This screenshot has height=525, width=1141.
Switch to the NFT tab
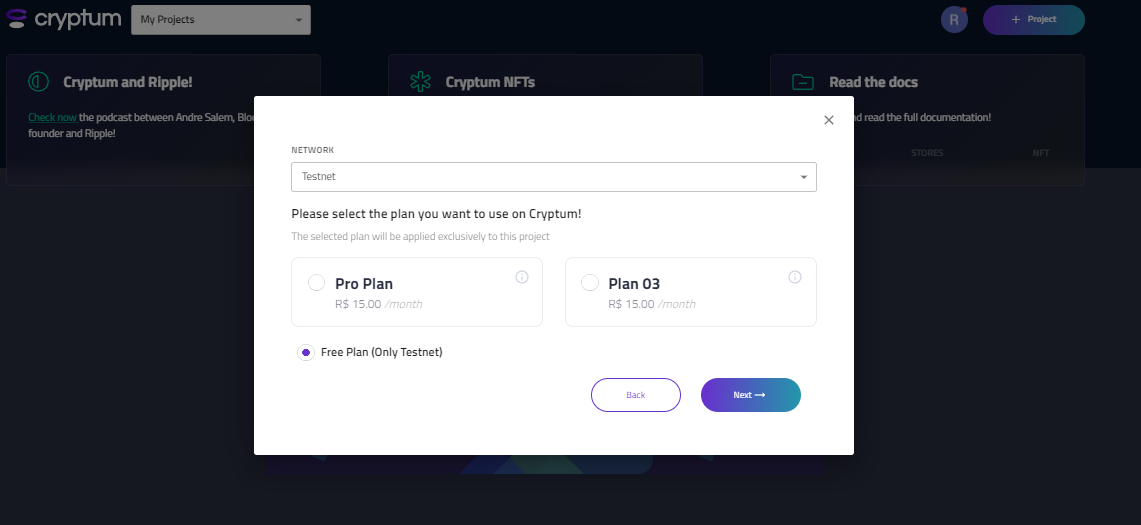coord(1041,153)
